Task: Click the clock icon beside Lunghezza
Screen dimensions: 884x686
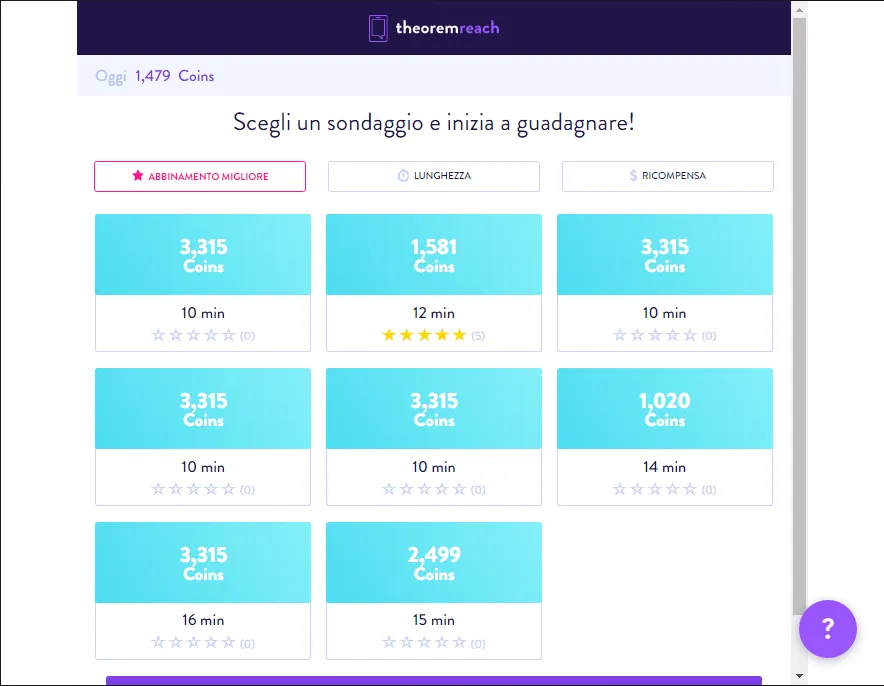Action: (x=403, y=176)
